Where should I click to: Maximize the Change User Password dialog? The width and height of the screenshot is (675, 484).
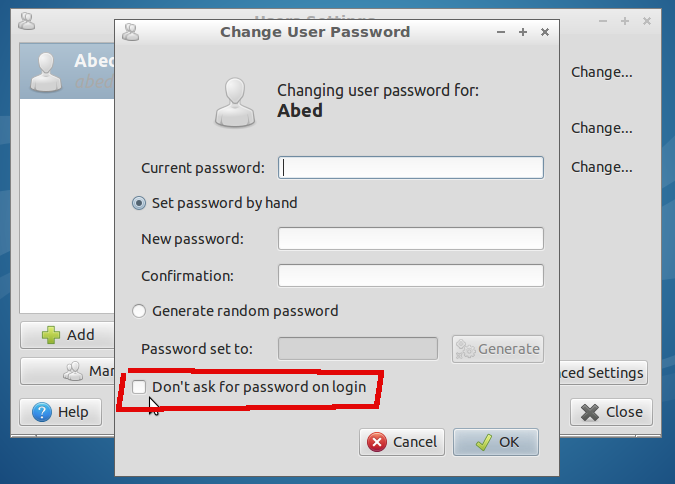pyautogui.click(x=522, y=32)
